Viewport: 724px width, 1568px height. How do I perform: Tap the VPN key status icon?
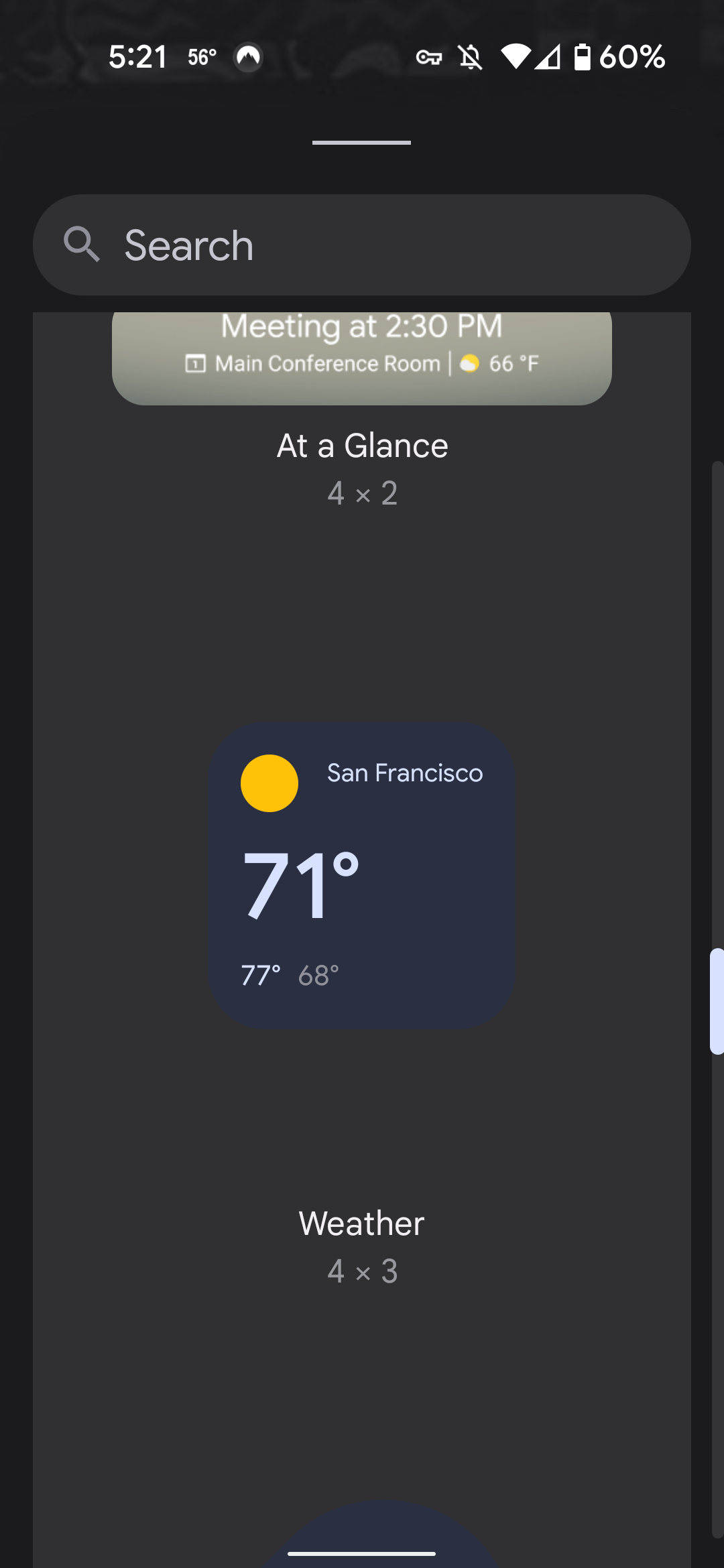(429, 58)
